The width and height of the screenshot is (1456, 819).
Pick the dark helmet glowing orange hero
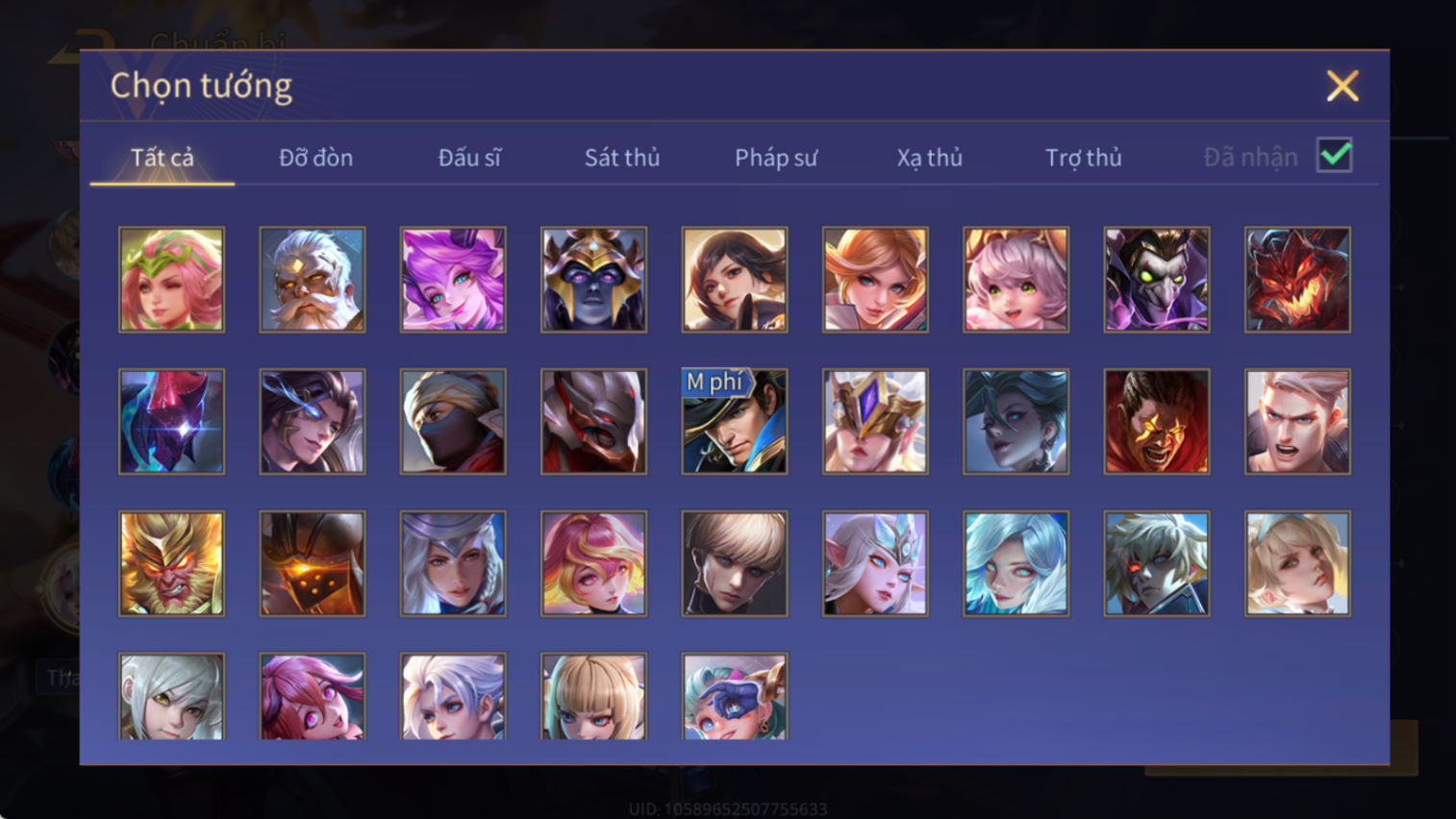313,564
